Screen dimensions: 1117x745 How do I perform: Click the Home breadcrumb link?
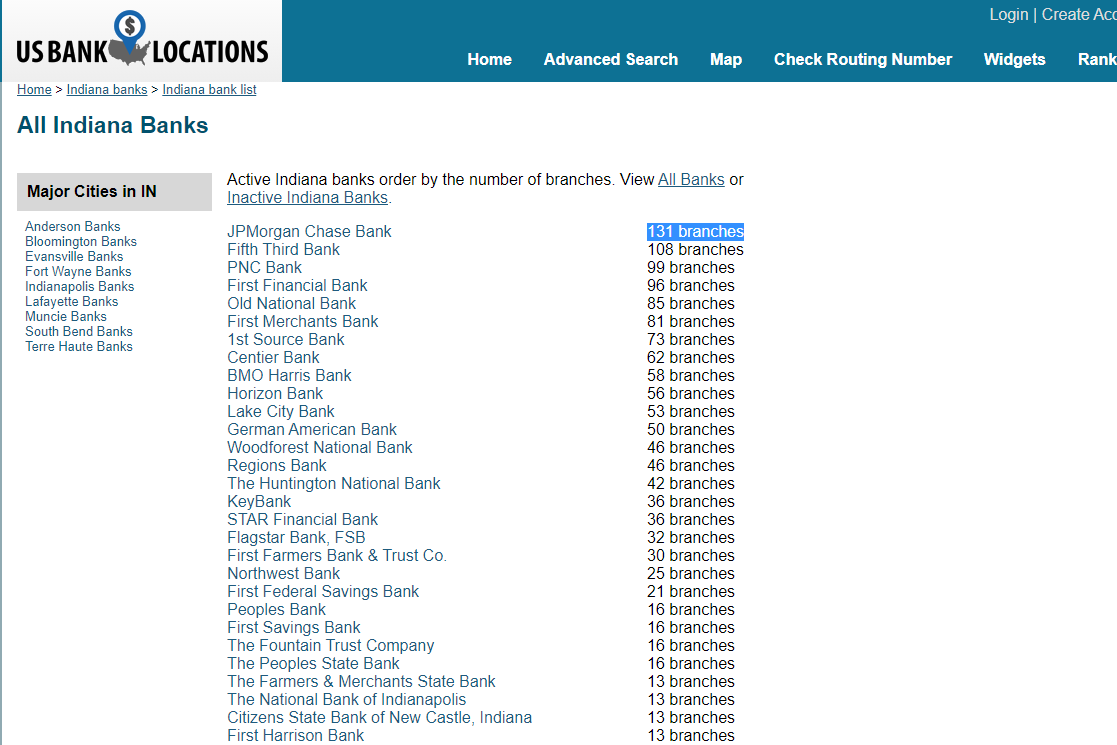34,89
